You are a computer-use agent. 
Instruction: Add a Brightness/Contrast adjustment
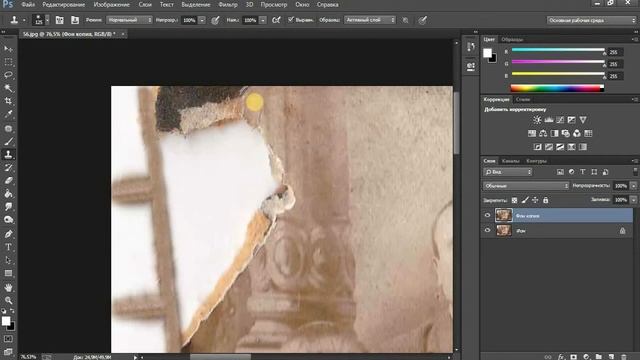pos(537,120)
